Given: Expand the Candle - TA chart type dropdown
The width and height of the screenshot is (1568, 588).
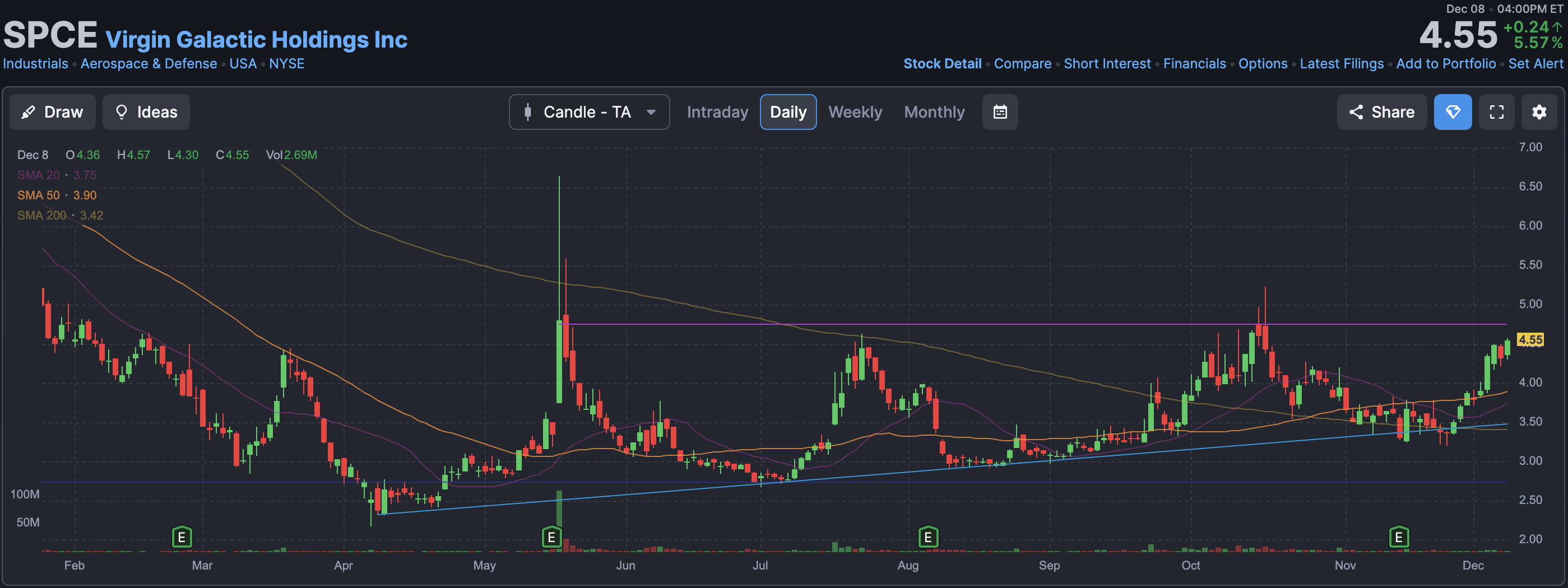Looking at the screenshot, I should (589, 112).
